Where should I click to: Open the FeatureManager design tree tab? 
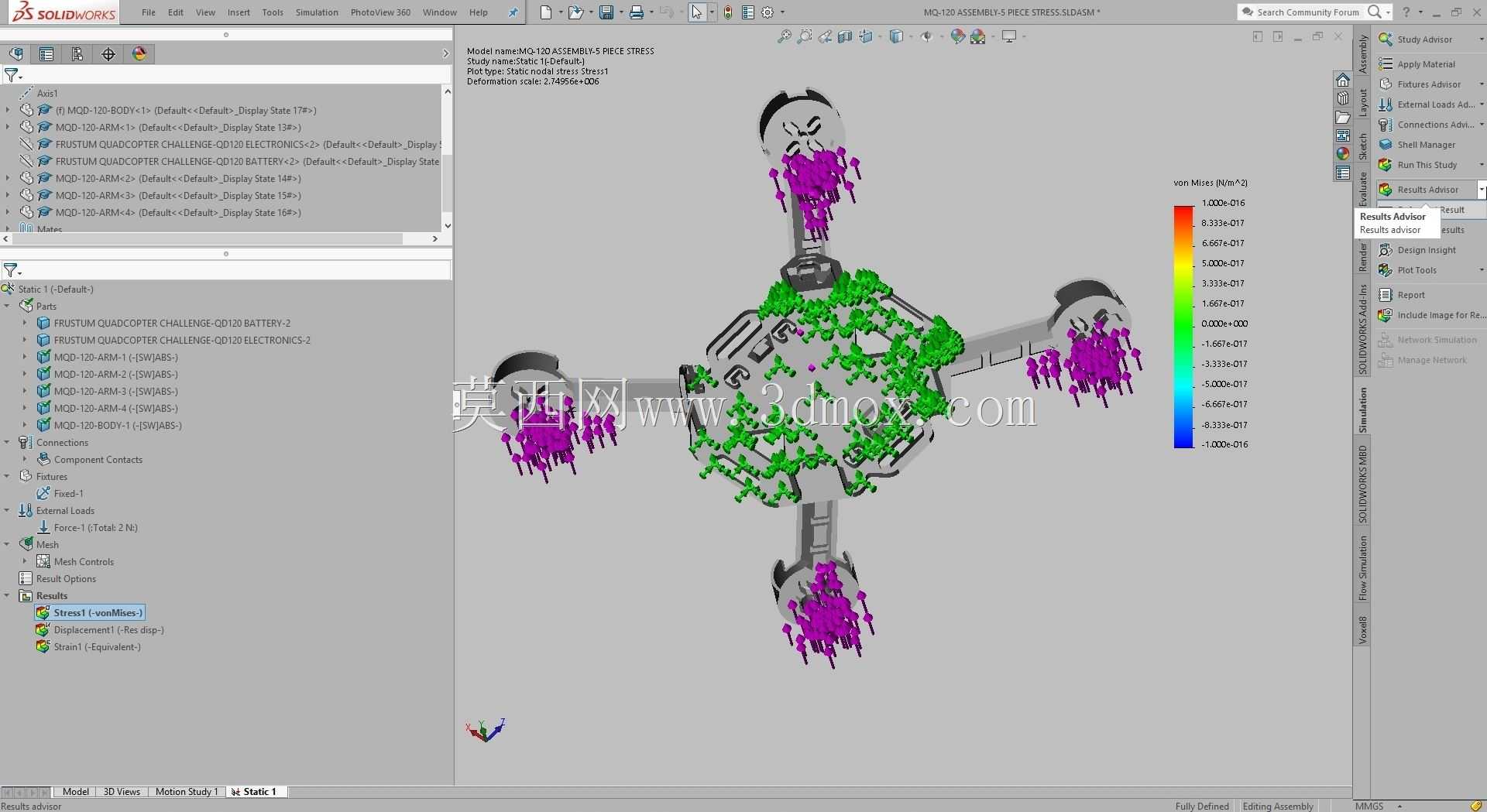(x=16, y=53)
